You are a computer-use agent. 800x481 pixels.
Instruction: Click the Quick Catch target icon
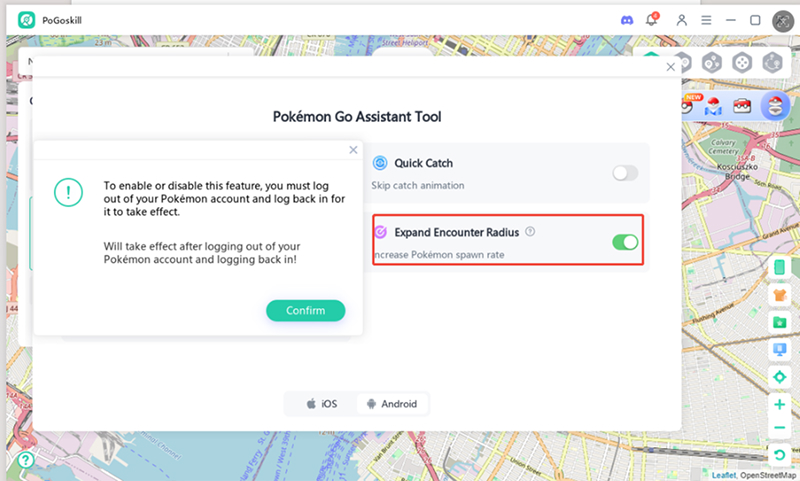click(380, 163)
